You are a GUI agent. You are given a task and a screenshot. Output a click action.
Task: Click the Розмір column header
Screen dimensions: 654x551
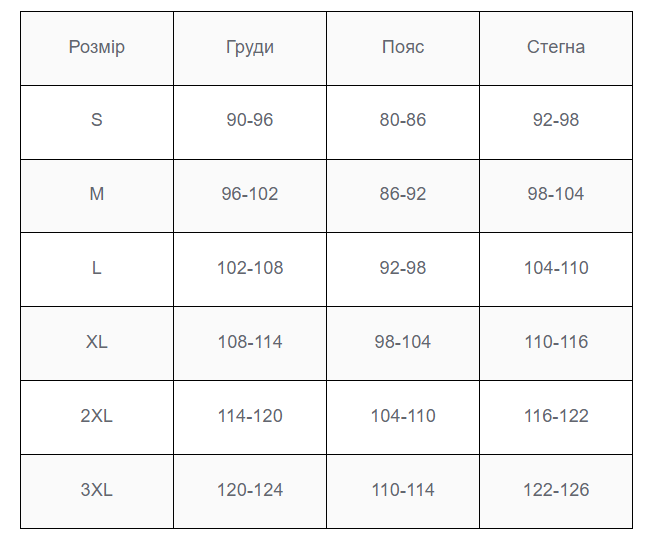pyautogui.click(x=97, y=48)
